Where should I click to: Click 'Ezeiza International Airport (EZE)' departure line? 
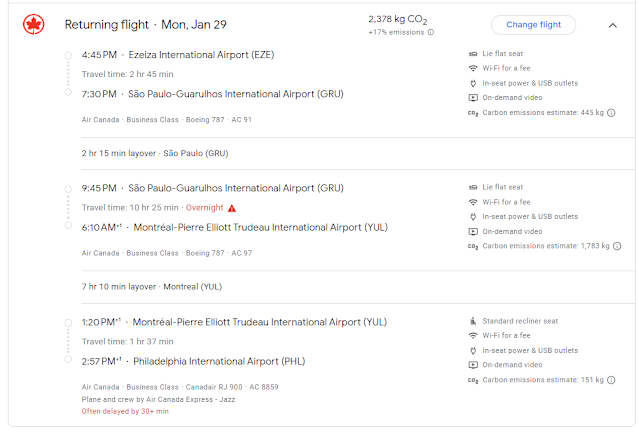click(178, 55)
